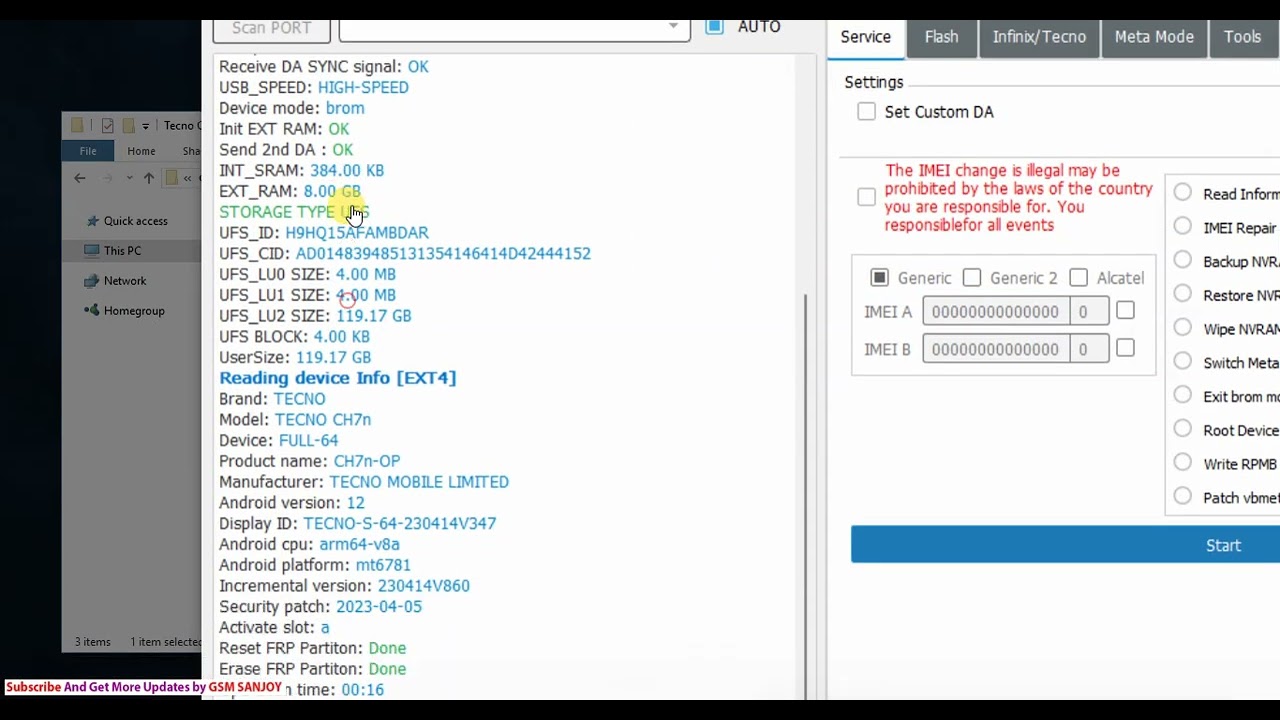Select Backup NVRAM radio option

(x=1183, y=261)
